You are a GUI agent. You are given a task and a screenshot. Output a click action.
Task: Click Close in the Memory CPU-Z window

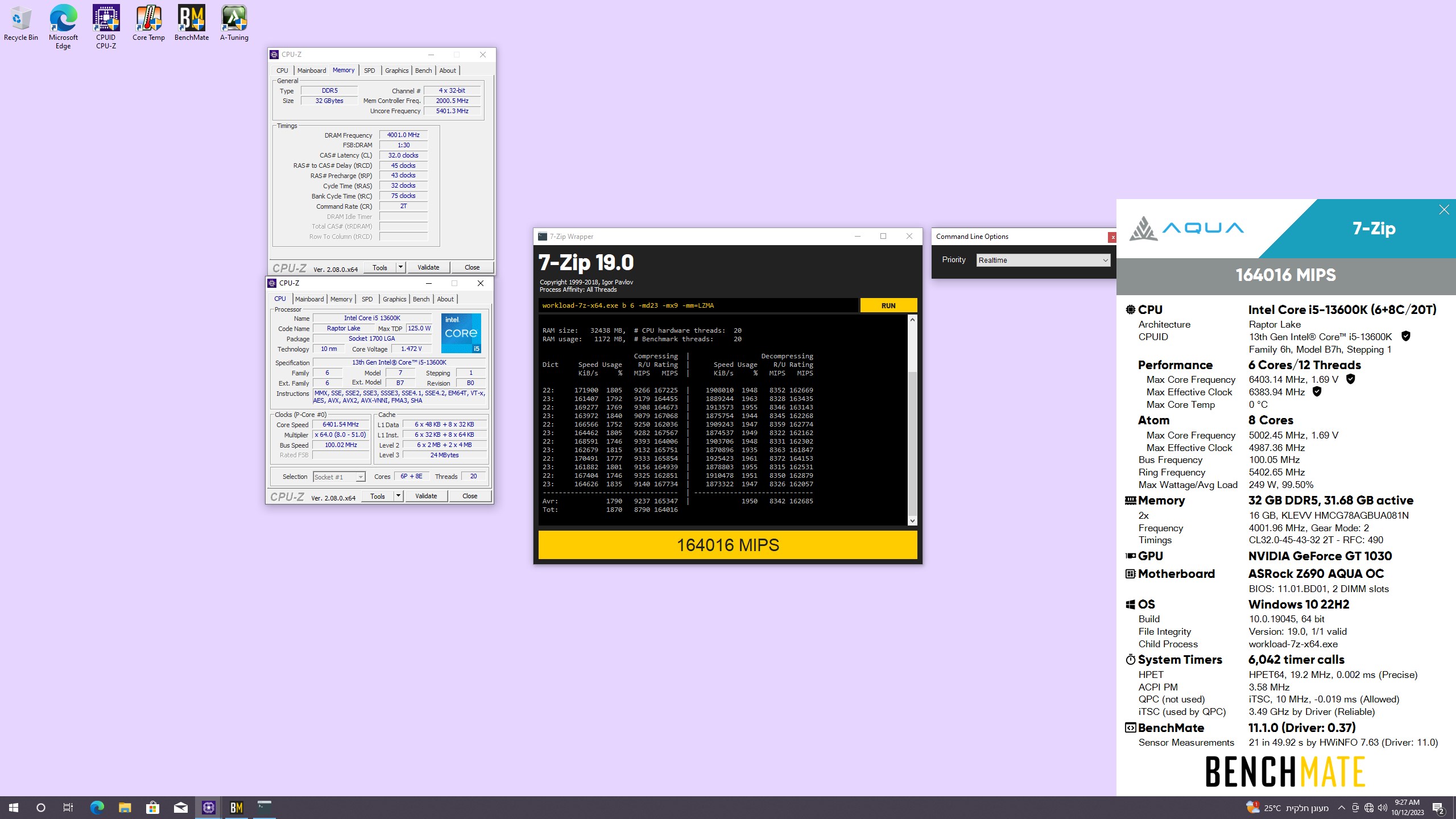472,267
